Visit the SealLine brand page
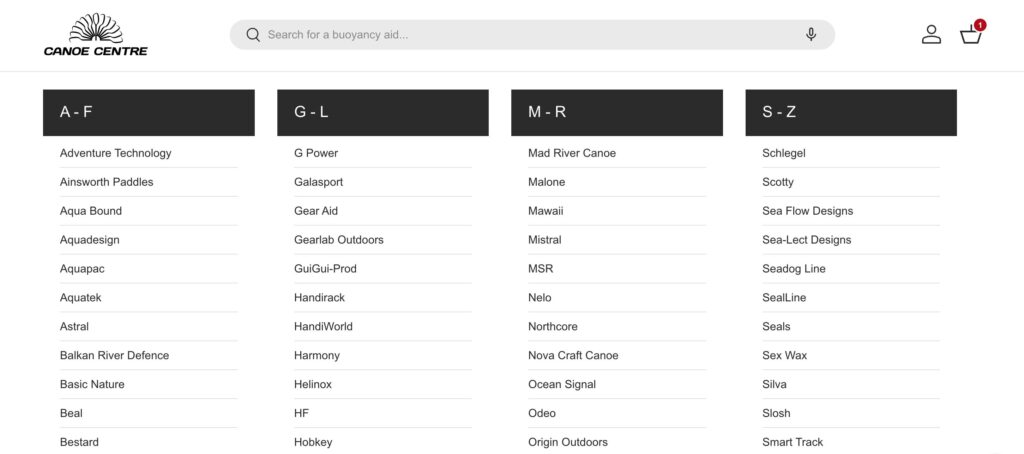The height and width of the screenshot is (454, 1024). tap(784, 297)
